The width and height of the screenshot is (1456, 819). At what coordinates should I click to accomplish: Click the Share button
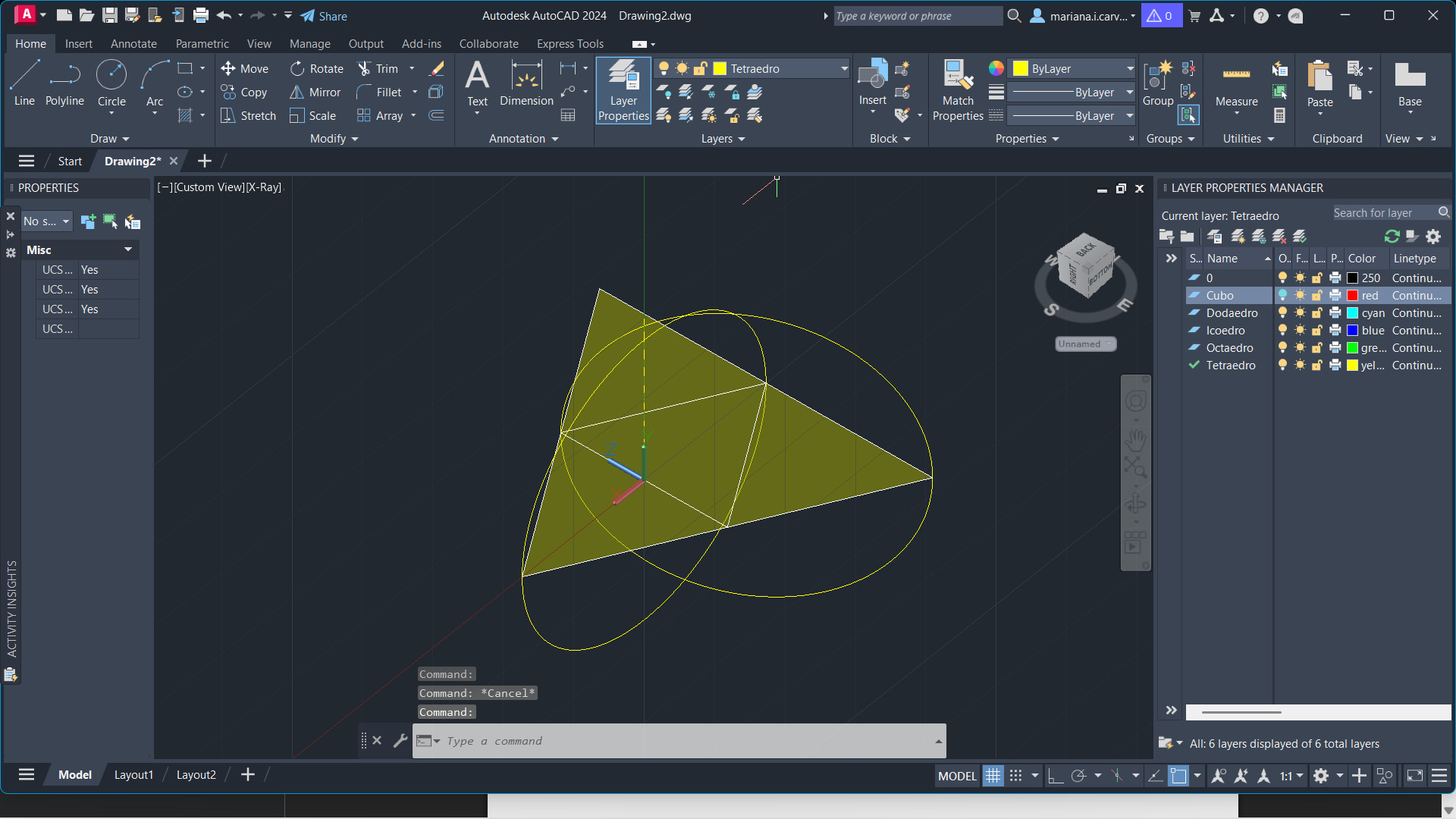(324, 16)
